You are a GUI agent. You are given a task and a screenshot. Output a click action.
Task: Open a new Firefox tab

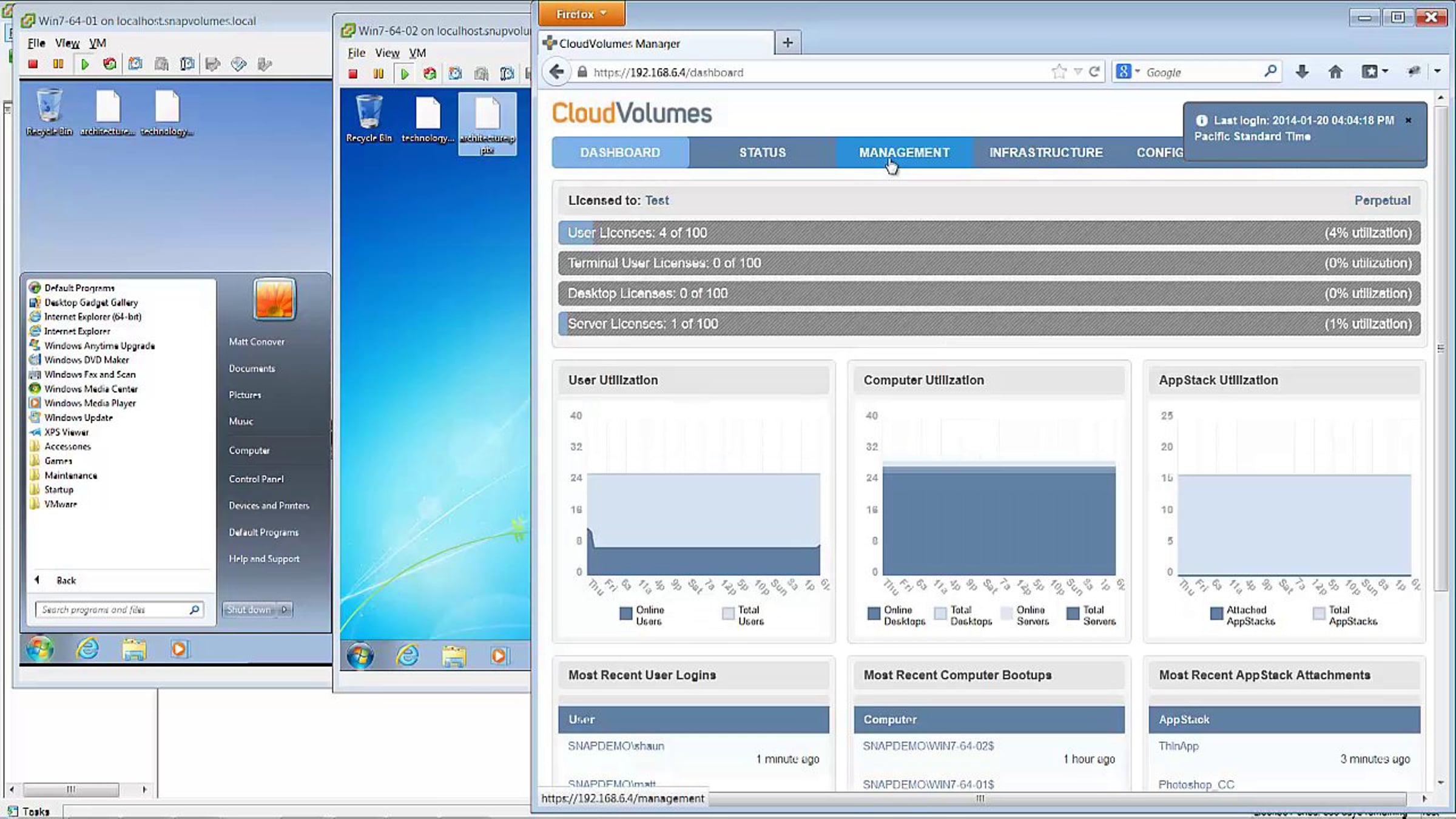[x=787, y=42]
